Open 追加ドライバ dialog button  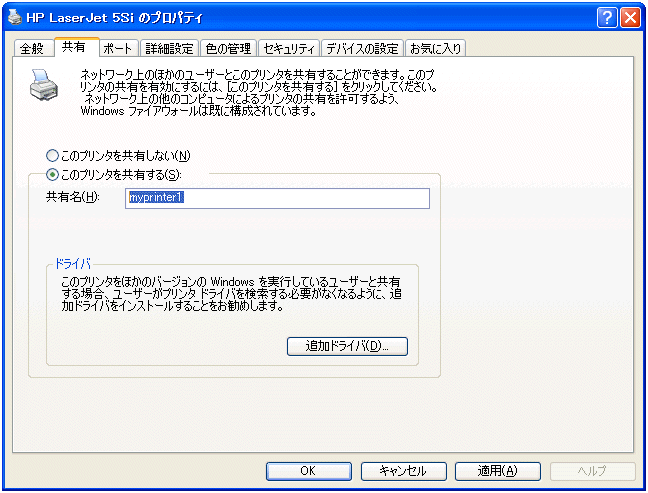[347, 346]
